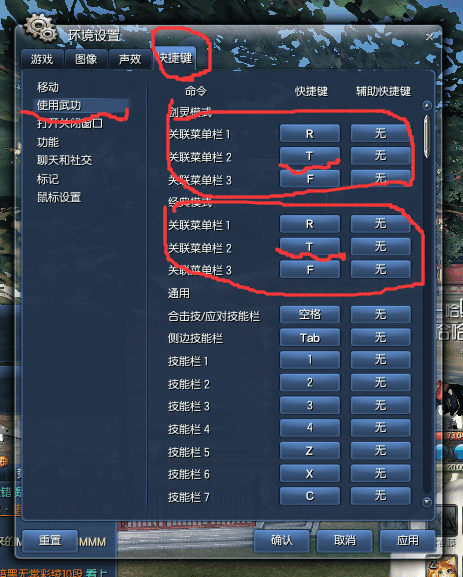Click the gear icon beside 环境设置 title
463x577 pixels.
40,28
